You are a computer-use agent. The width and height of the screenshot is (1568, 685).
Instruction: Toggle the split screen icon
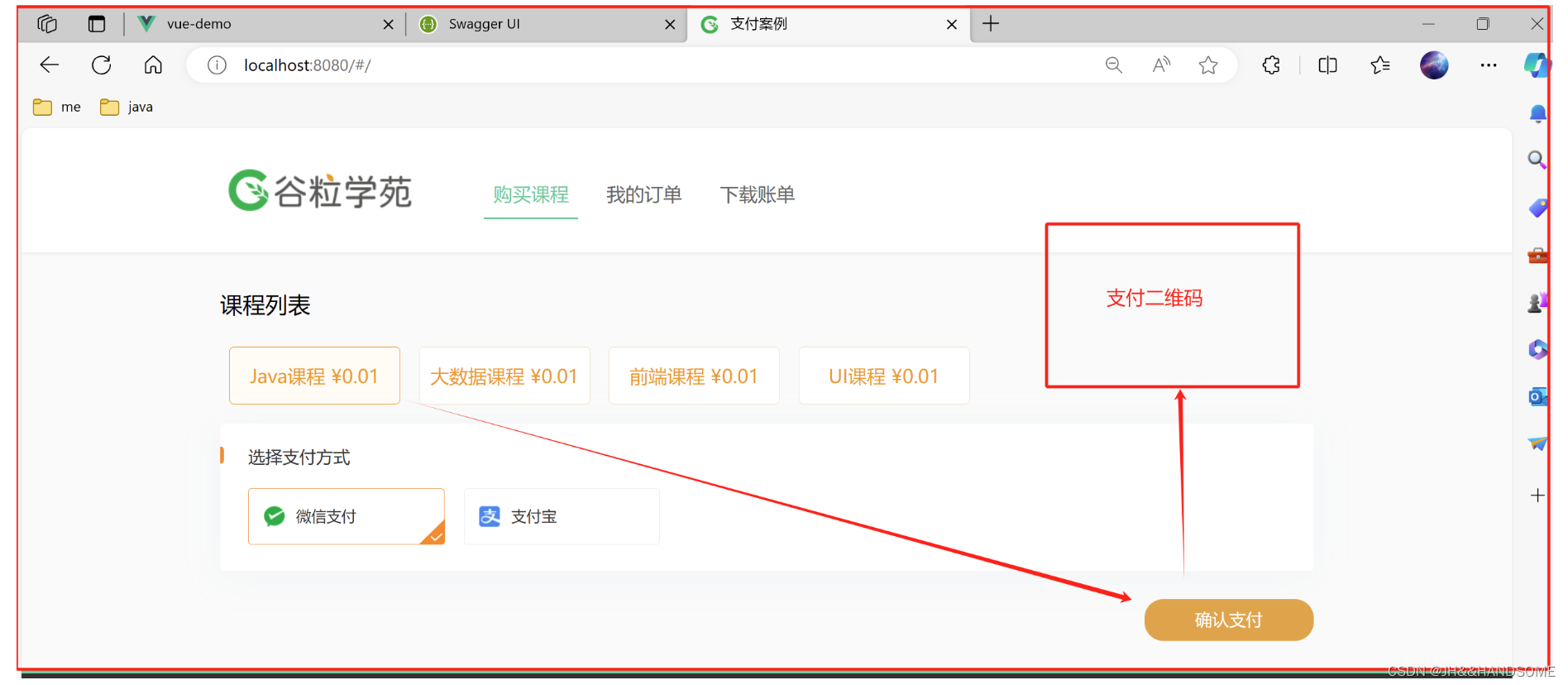[x=1327, y=65]
